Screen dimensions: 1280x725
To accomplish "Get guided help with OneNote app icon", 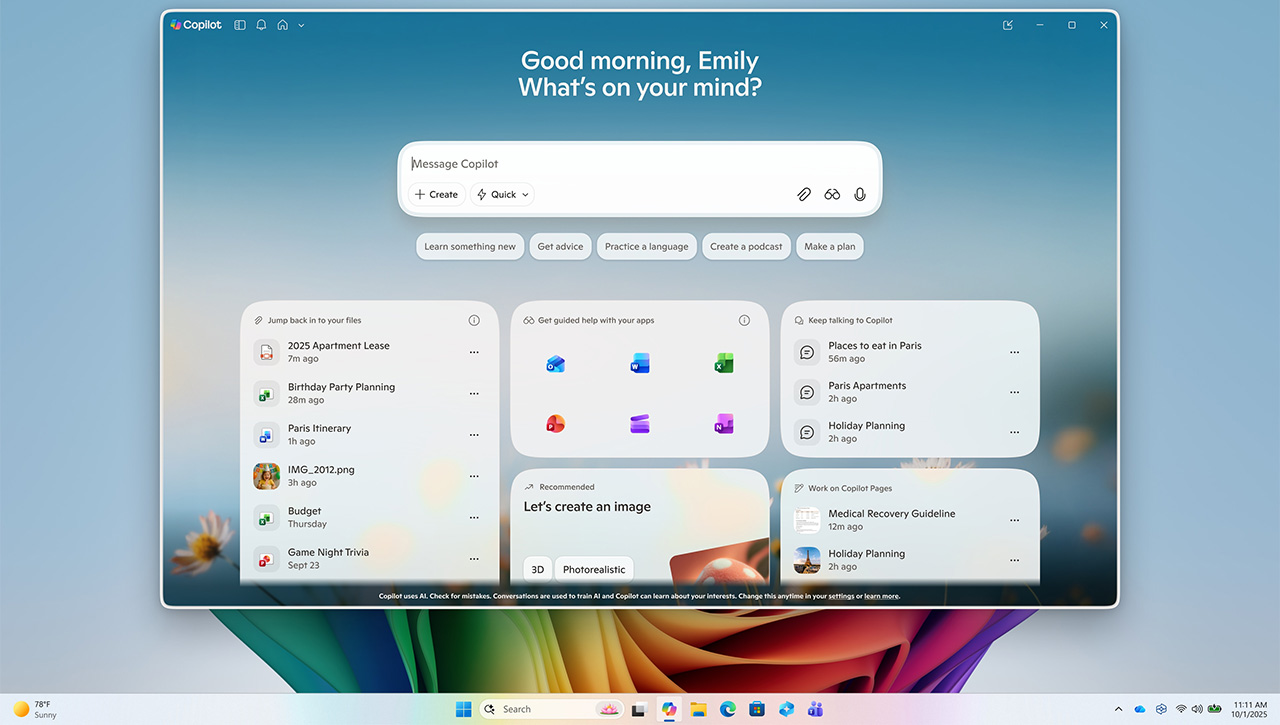I will point(724,424).
